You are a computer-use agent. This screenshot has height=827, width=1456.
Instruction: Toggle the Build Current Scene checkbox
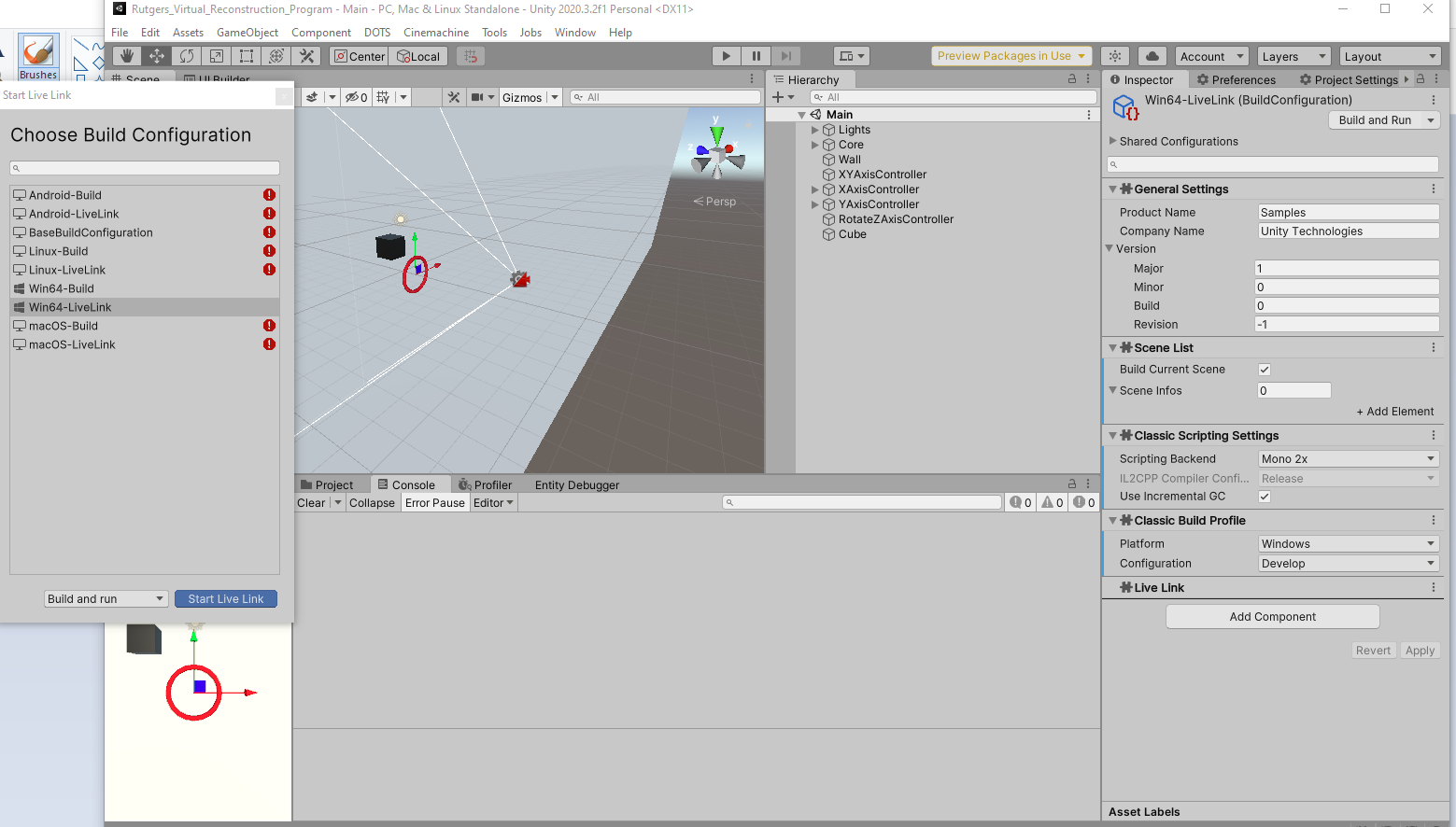(1265, 370)
